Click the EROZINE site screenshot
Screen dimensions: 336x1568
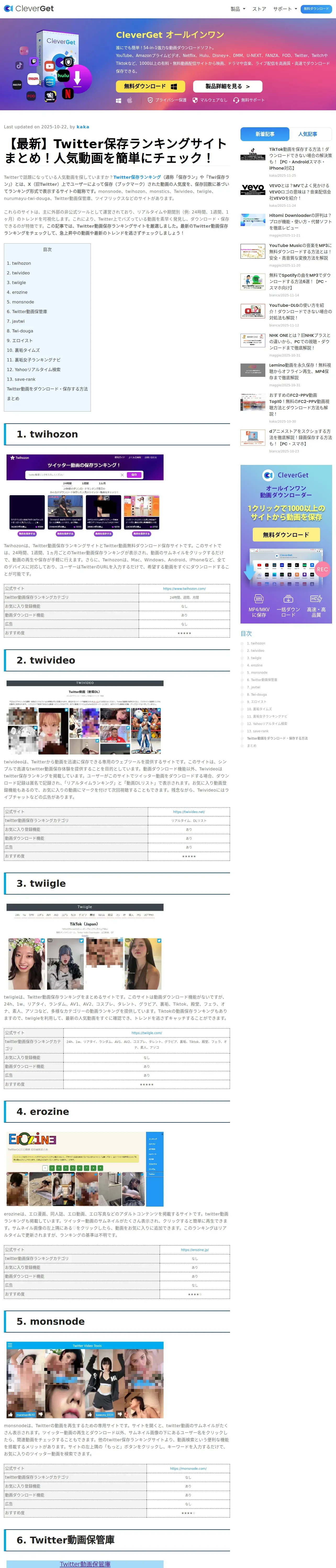tap(85, 1169)
